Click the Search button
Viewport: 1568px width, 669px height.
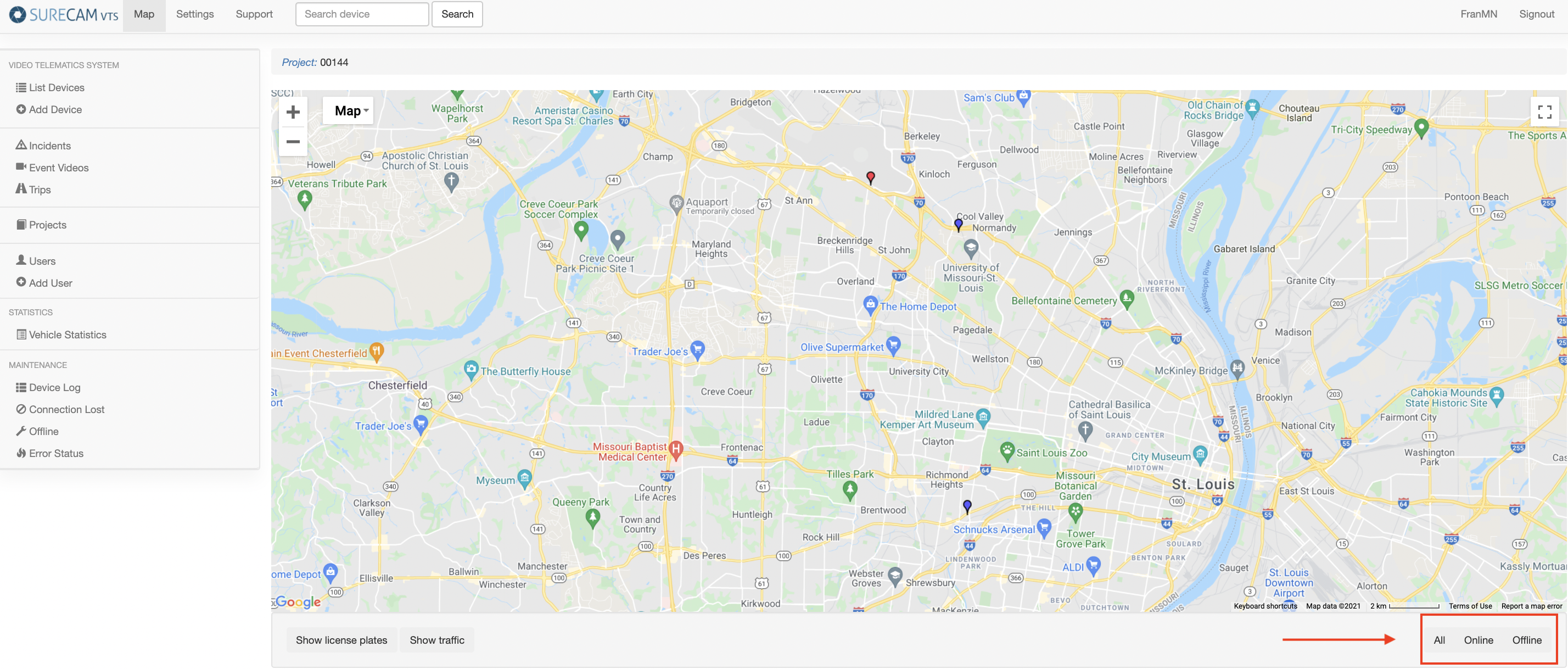coord(457,15)
